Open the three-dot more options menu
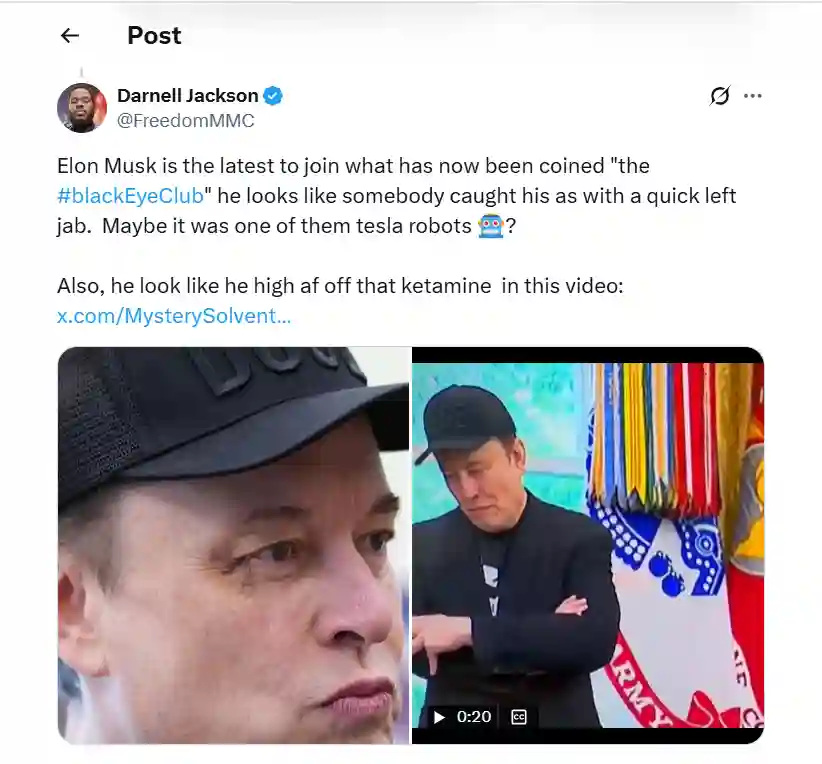Viewport: 822px width, 764px height. [753, 96]
